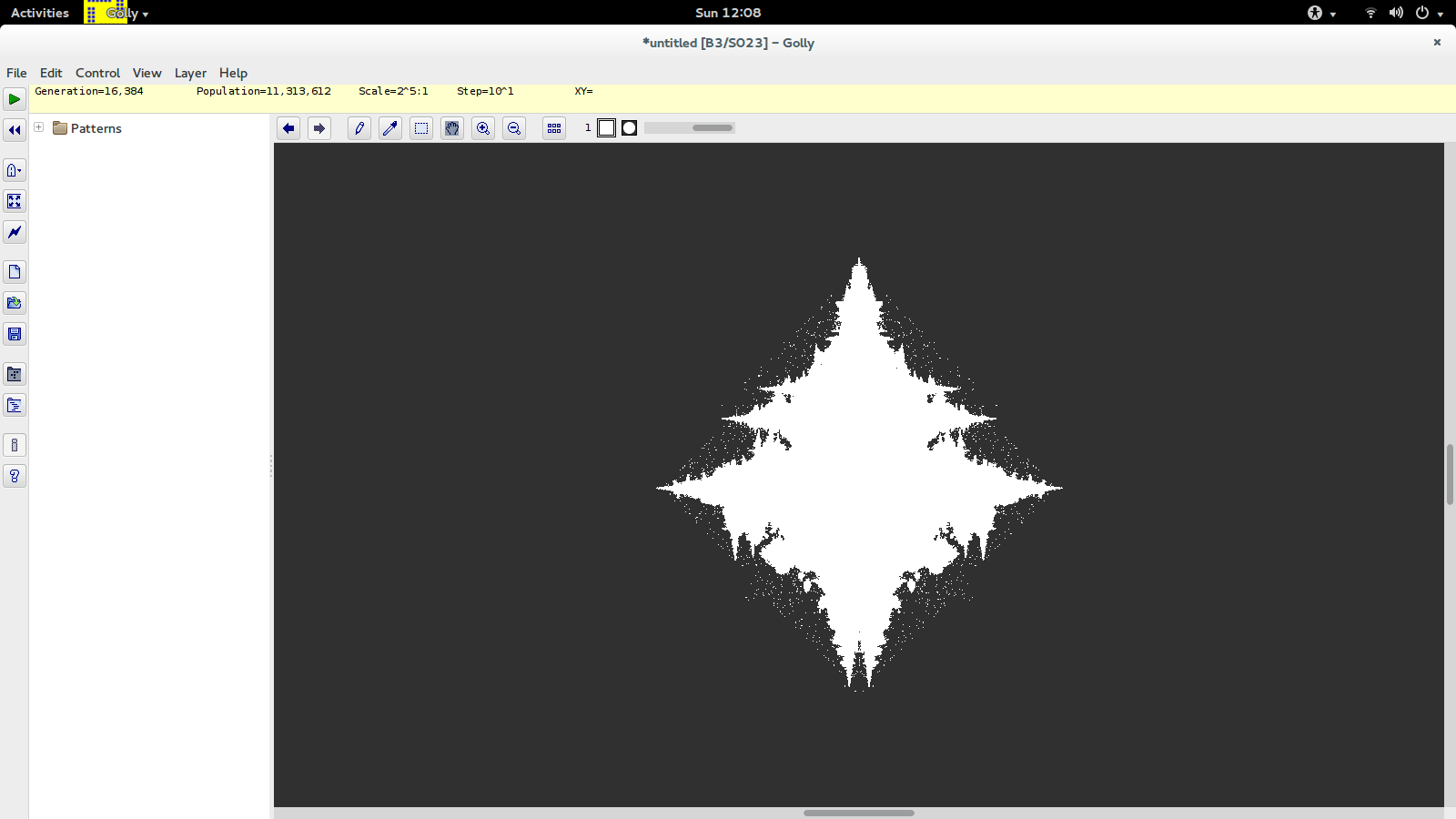This screenshot has width=1456, height=819.
Task: Reset the pattern with the rewind icon
Action: (x=15, y=130)
